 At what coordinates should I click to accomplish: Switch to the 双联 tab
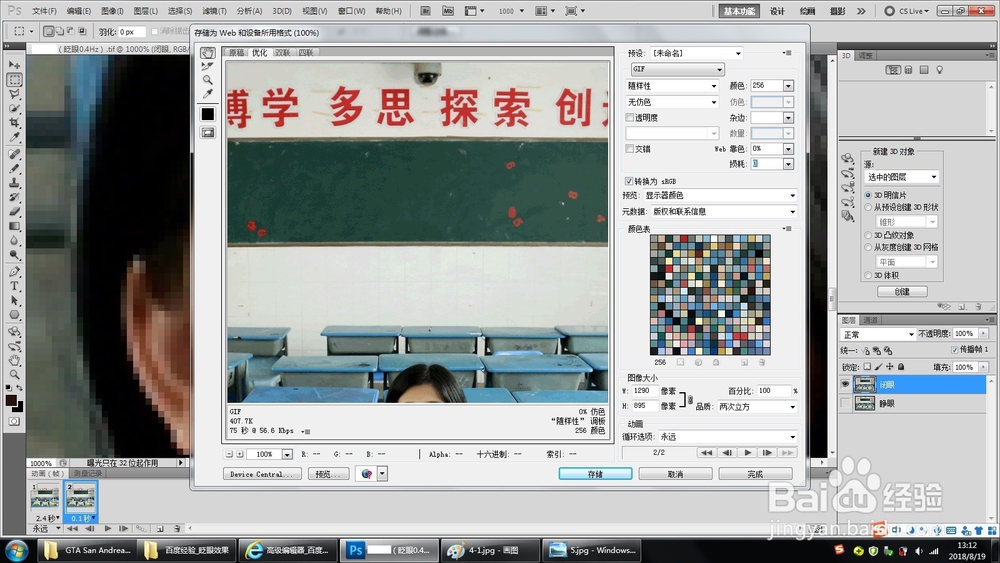point(282,53)
